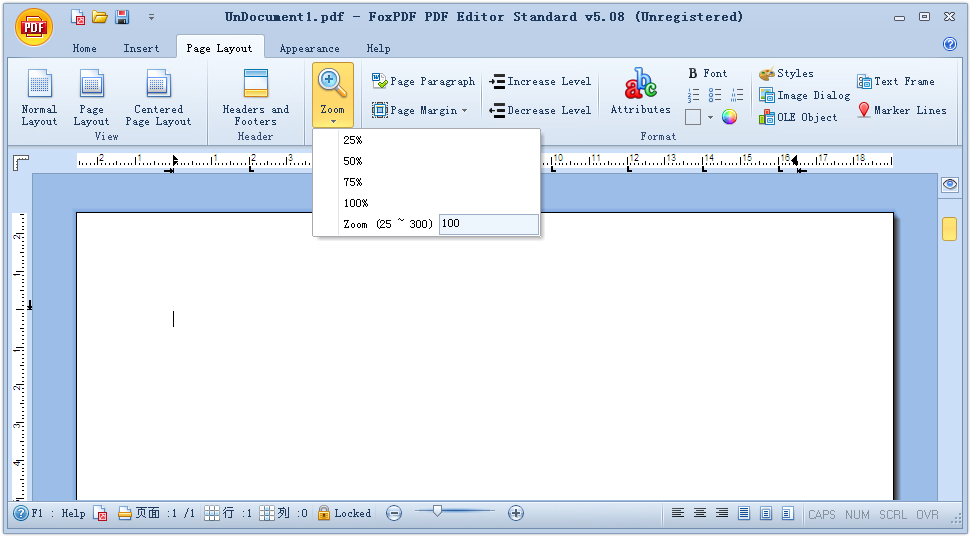971x537 pixels.
Task: Toggle Marker Lines
Action: (x=902, y=110)
